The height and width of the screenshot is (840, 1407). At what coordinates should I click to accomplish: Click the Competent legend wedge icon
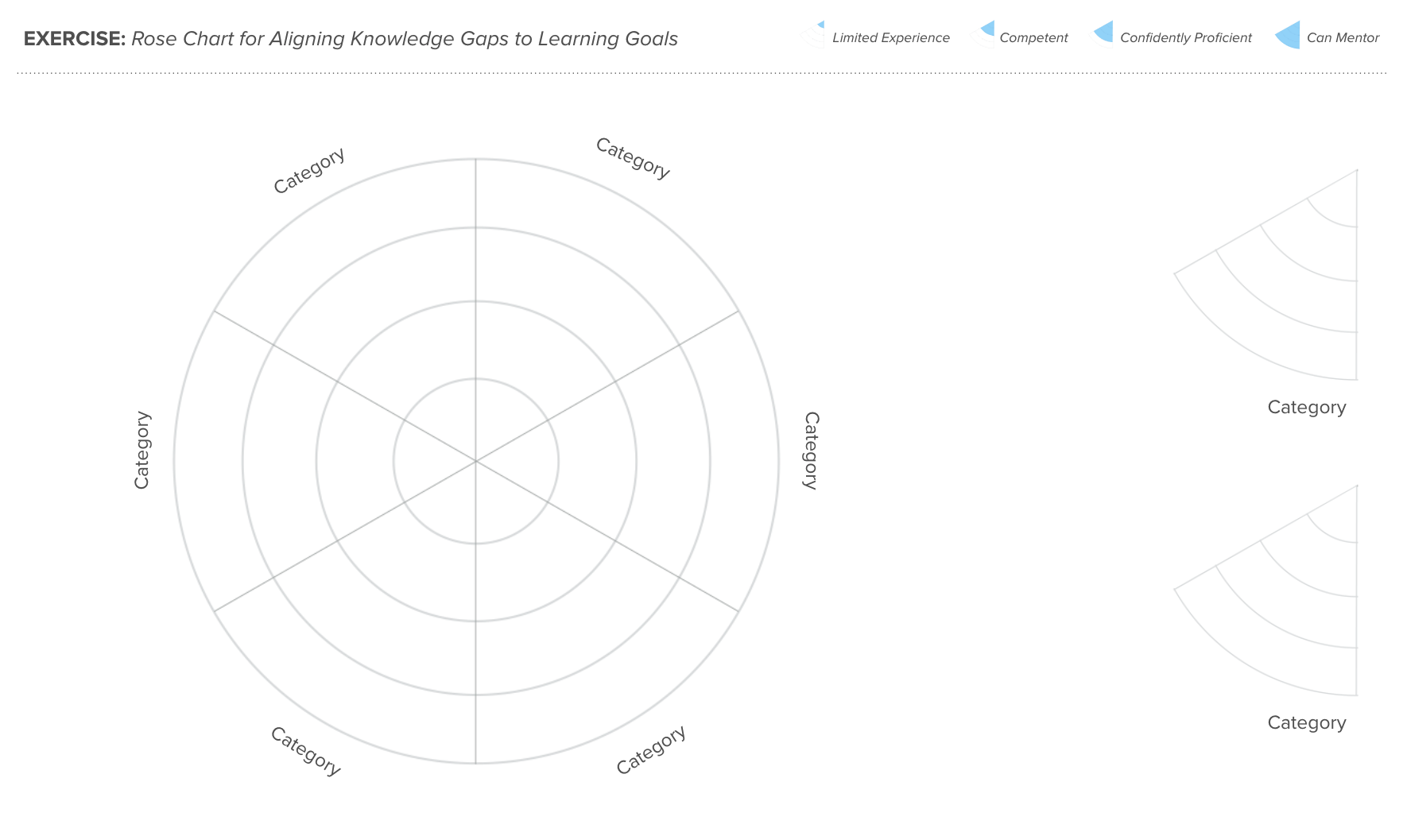click(x=984, y=35)
